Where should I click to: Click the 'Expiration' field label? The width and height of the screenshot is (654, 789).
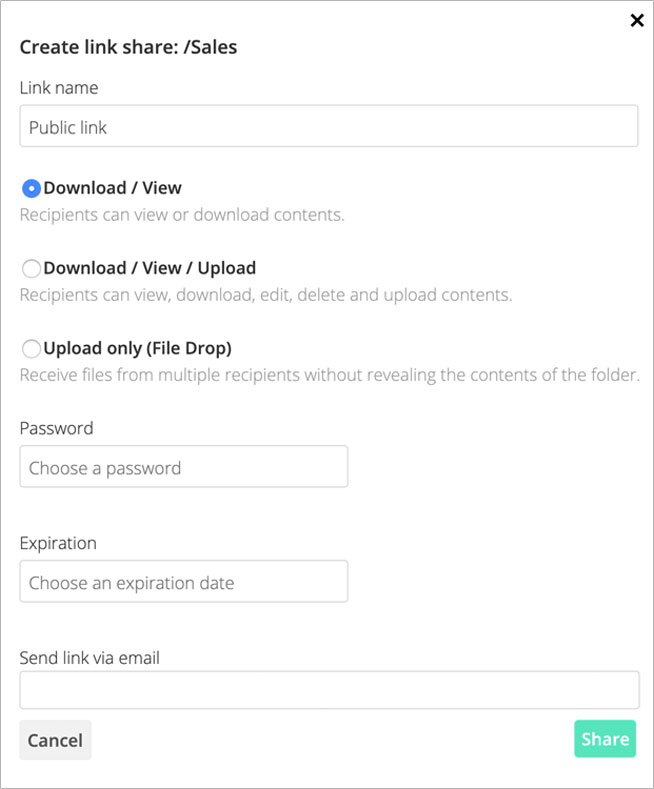coord(58,543)
